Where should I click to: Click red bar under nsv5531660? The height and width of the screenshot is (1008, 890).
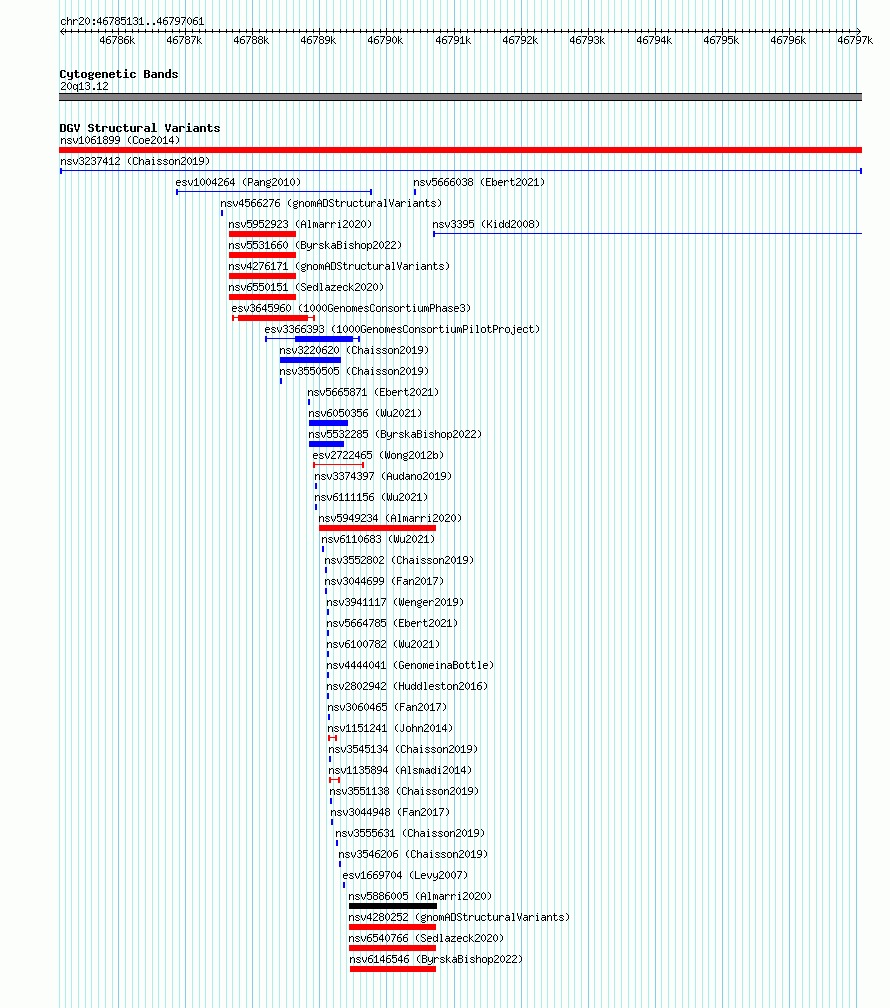(262, 255)
